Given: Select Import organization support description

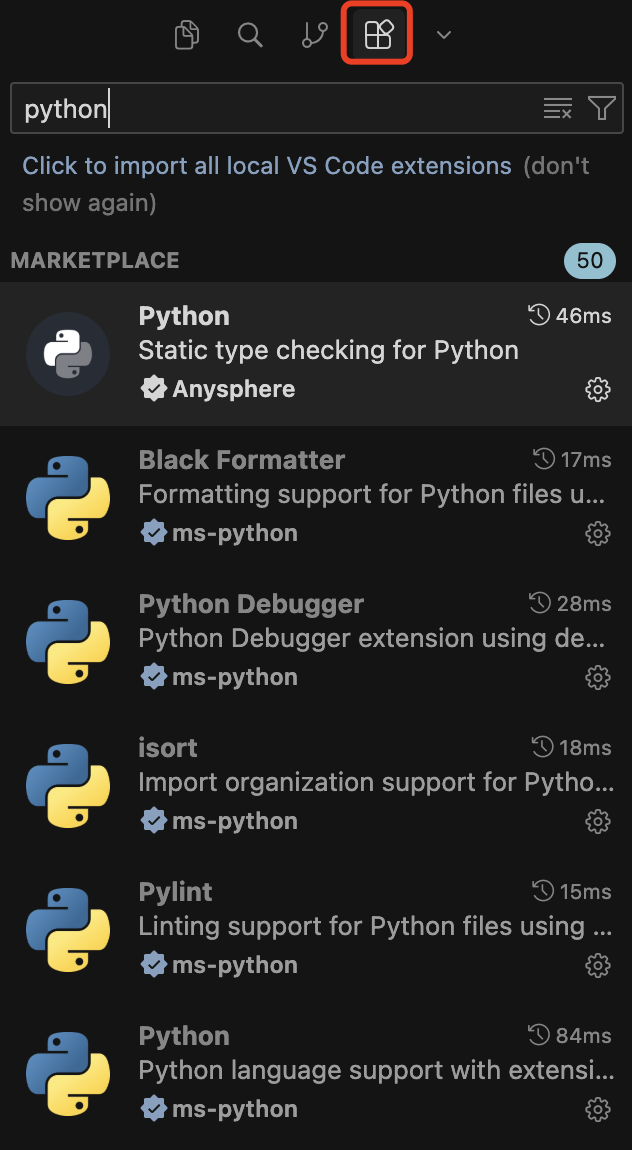Looking at the screenshot, I should pyautogui.click(x=376, y=783).
